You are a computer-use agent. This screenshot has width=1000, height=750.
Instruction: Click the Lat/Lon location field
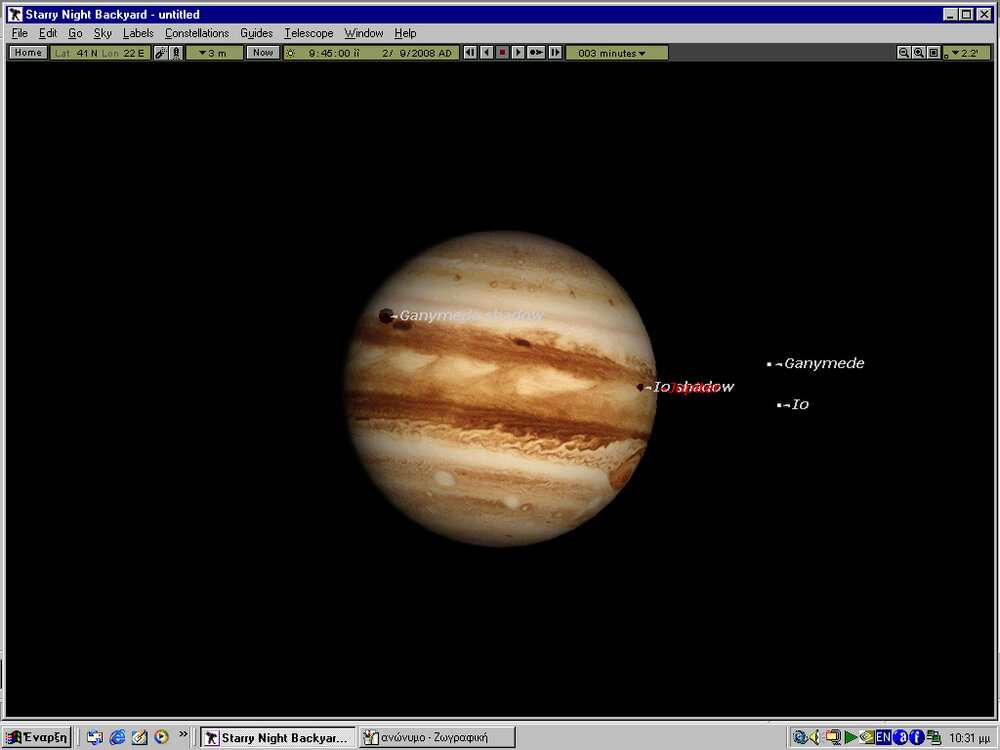point(100,53)
